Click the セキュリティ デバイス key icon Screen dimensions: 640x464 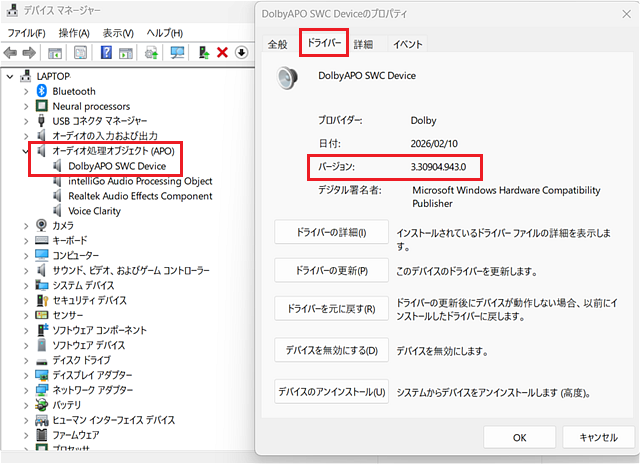42,300
